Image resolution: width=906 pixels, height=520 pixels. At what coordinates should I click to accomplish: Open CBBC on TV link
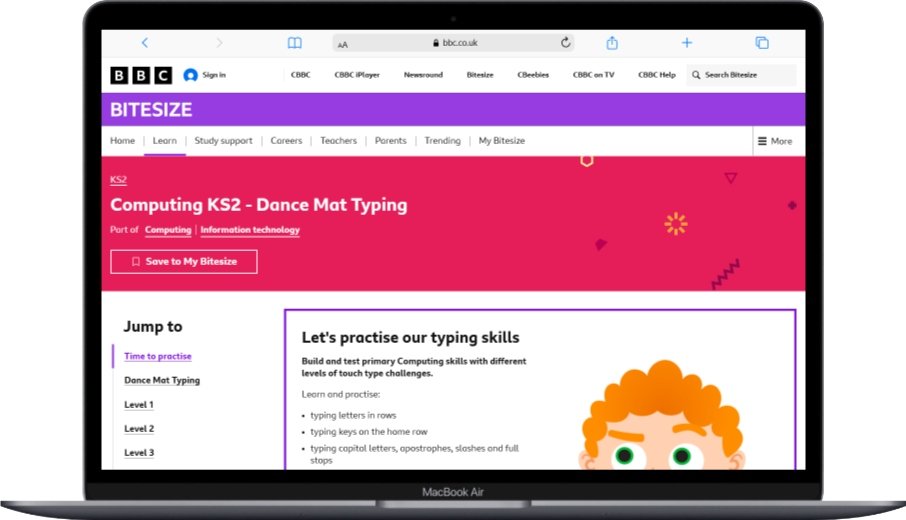(x=593, y=75)
